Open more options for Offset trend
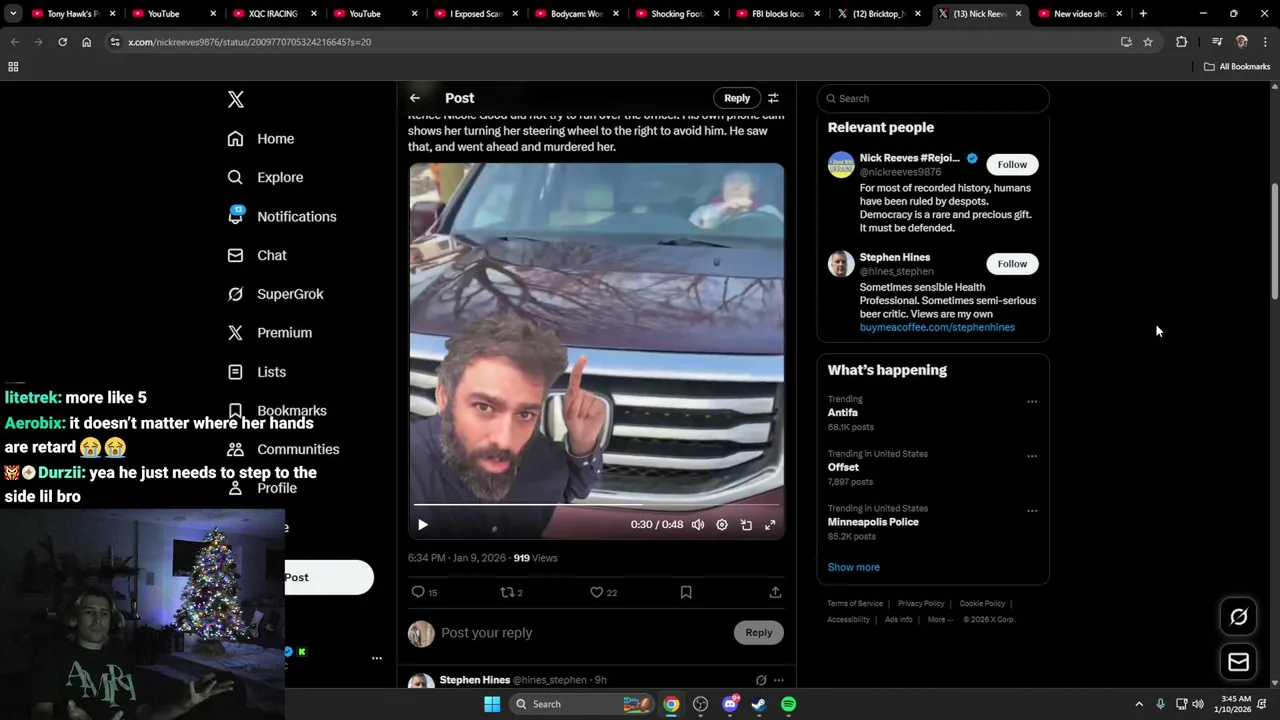 1032,456
